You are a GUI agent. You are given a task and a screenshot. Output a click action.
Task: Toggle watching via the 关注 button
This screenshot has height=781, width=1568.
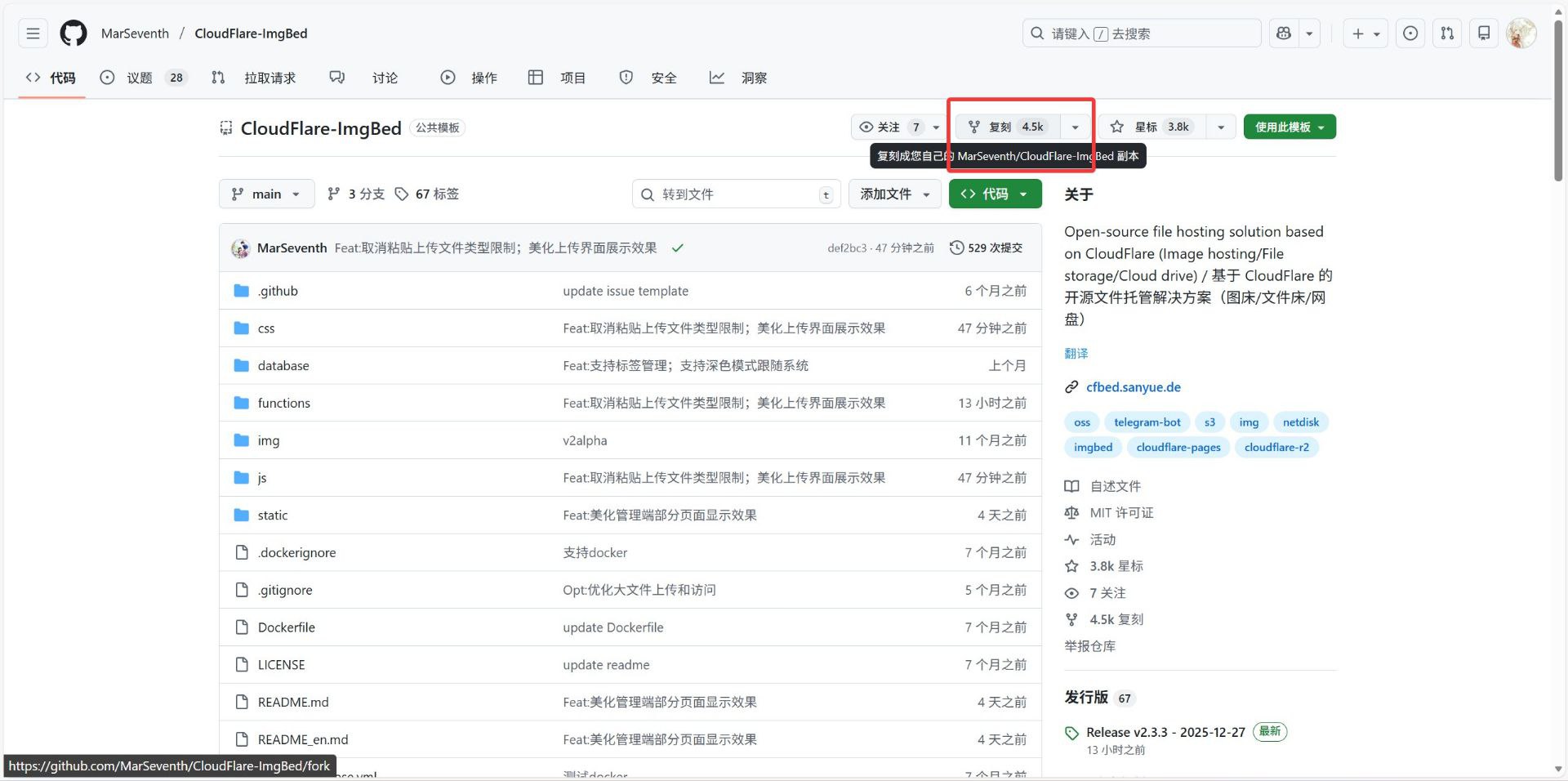click(x=888, y=127)
